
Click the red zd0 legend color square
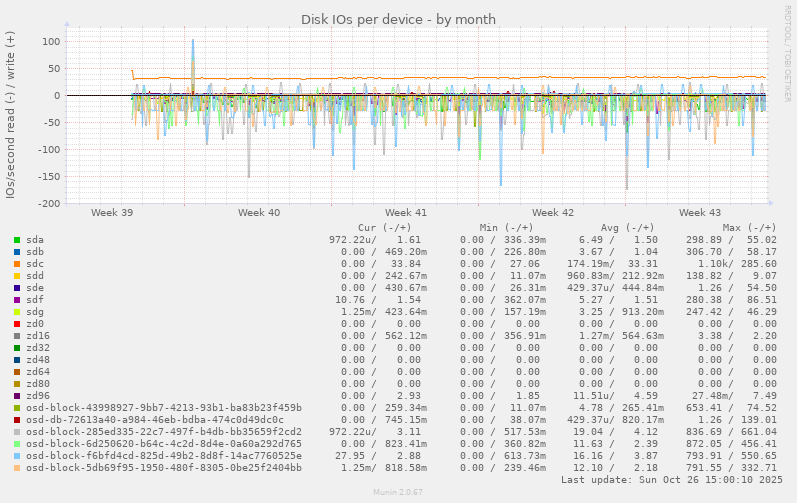17,324
